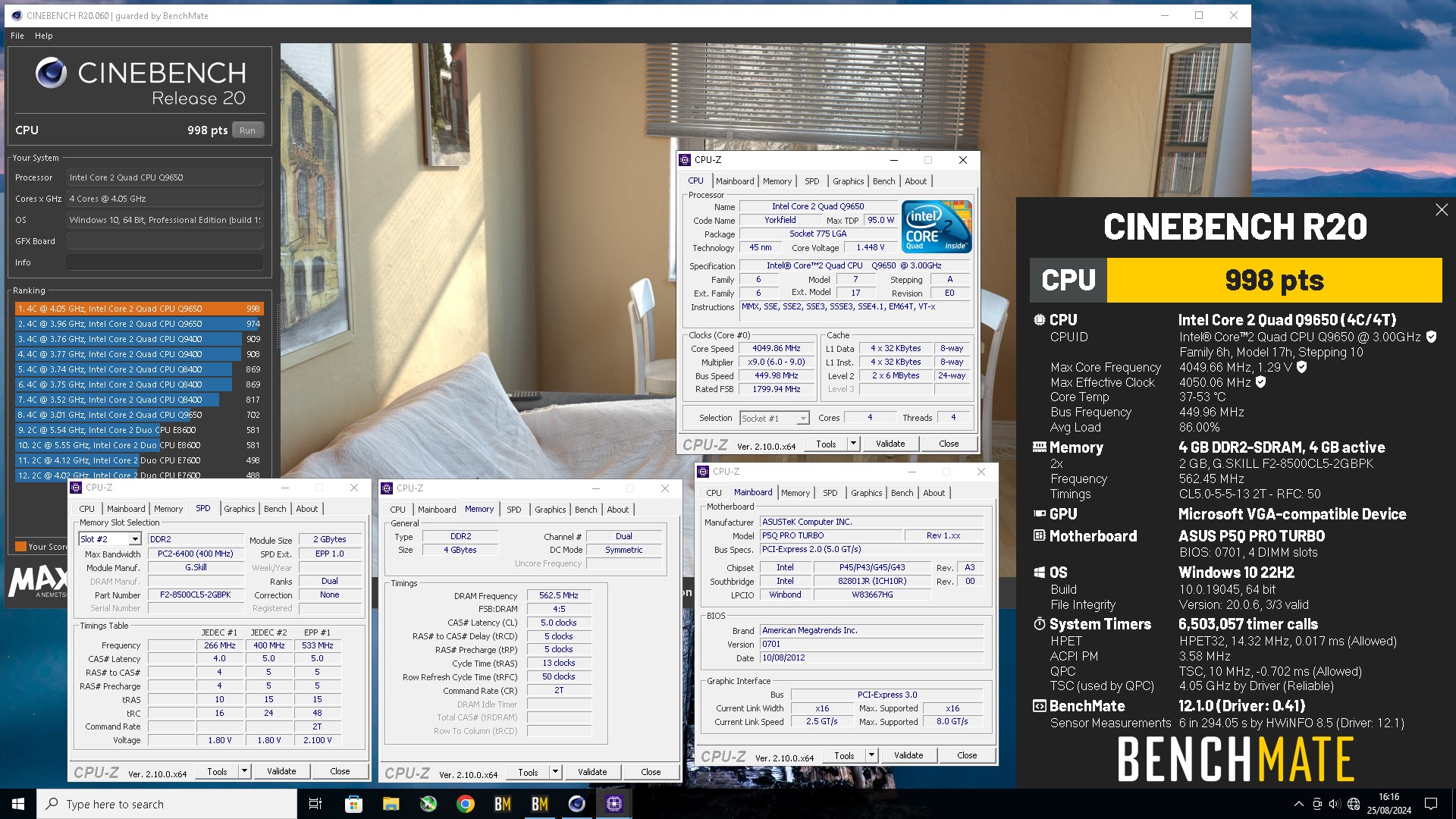The height and width of the screenshot is (819, 1456).
Task: Open Graphics tab in CPU-Z SPD window
Action: pyautogui.click(x=240, y=509)
